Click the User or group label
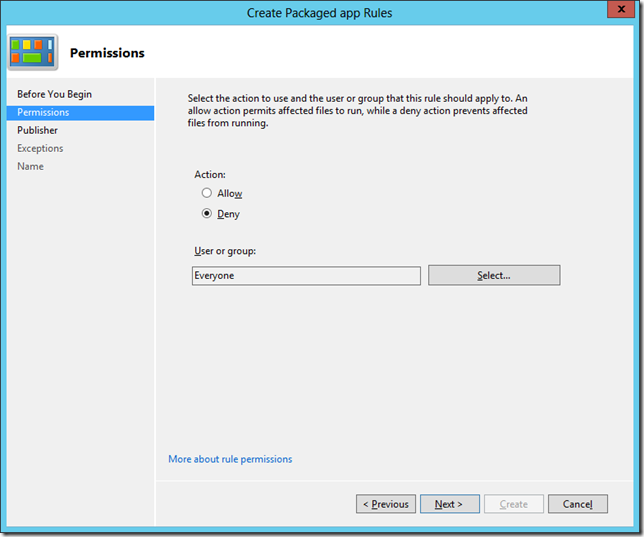 click(232, 250)
